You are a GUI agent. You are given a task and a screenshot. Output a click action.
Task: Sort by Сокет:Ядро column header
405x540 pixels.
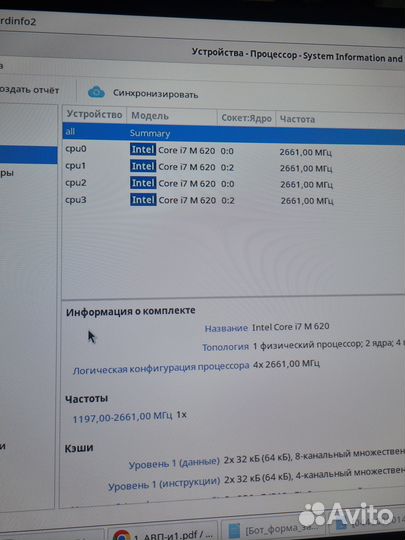(x=246, y=118)
